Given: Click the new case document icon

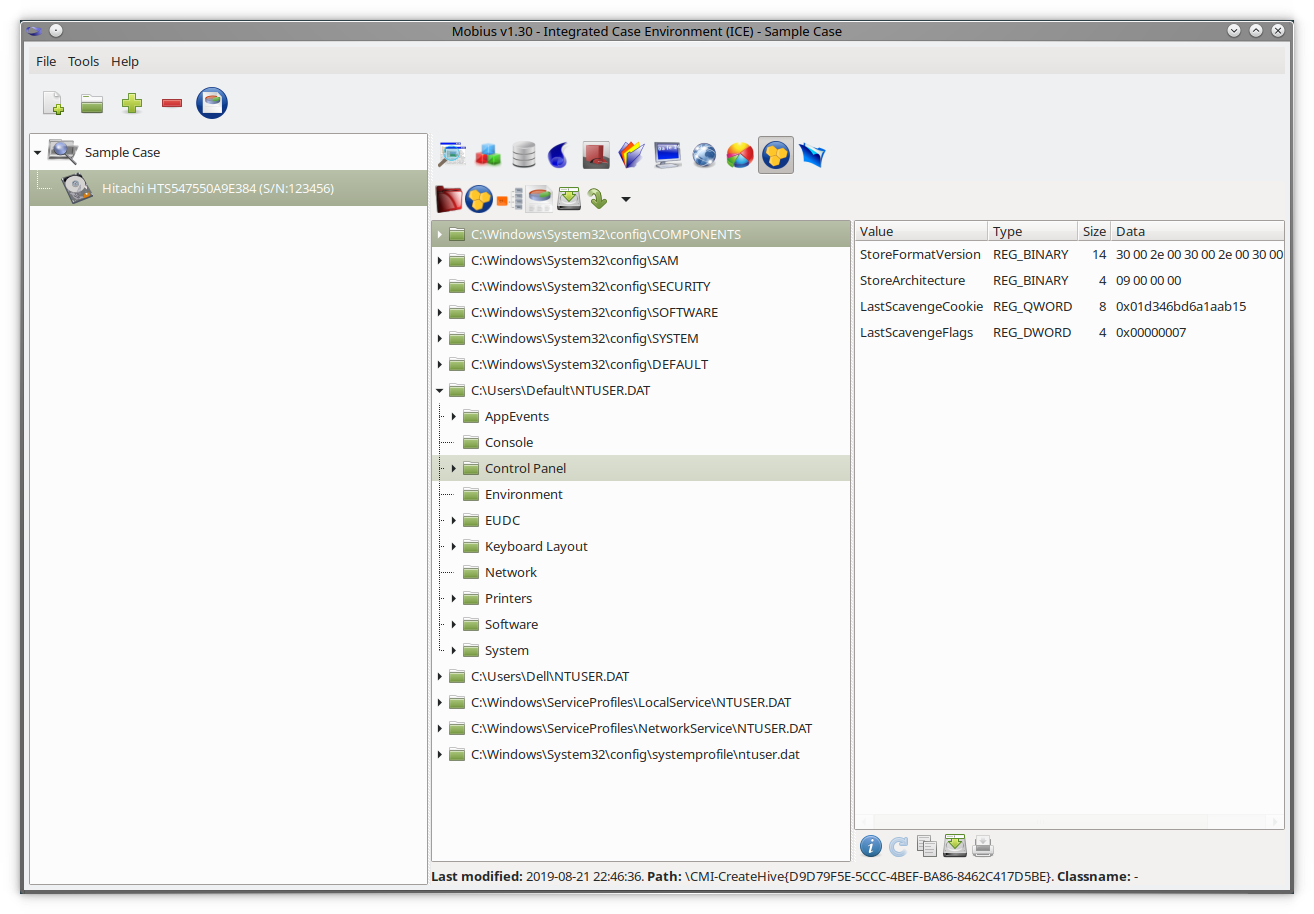Looking at the screenshot, I should click(53, 103).
